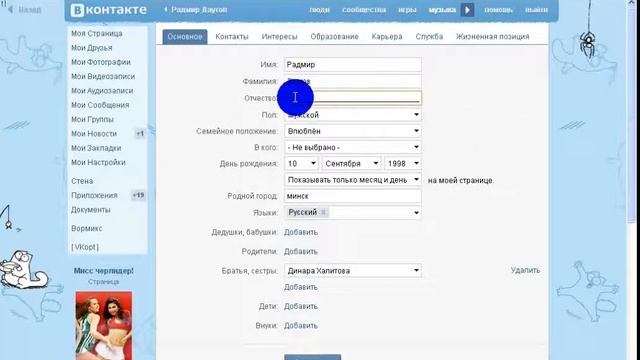Screen dimensions: 640x360
Task: Switch to the Контакты tab
Action: coord(232,37)
